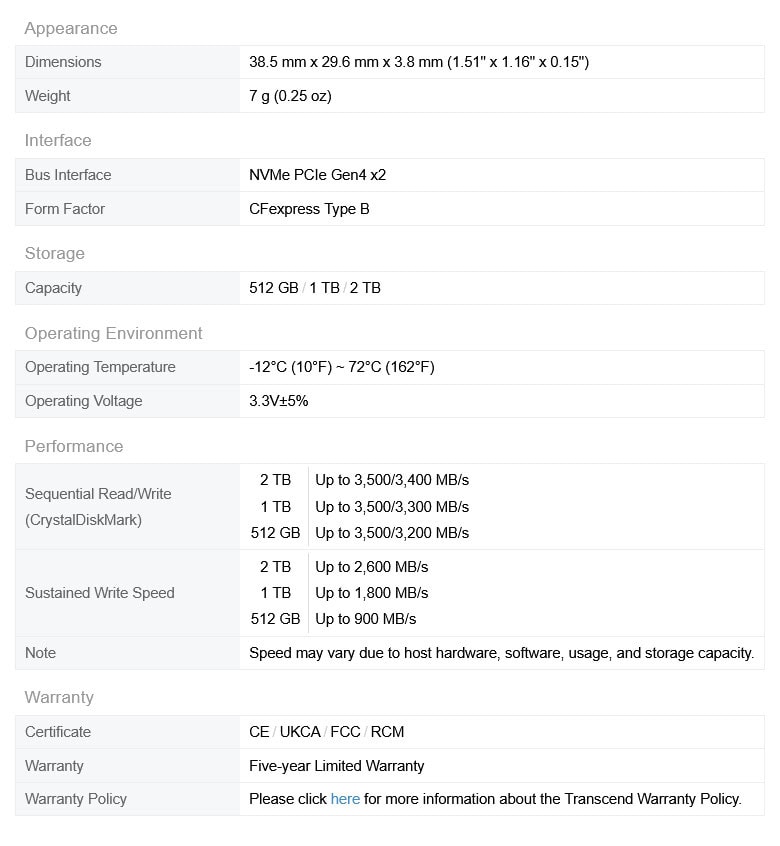
Task: Click the "here" warranty policy link
Action: pos(345,799)
